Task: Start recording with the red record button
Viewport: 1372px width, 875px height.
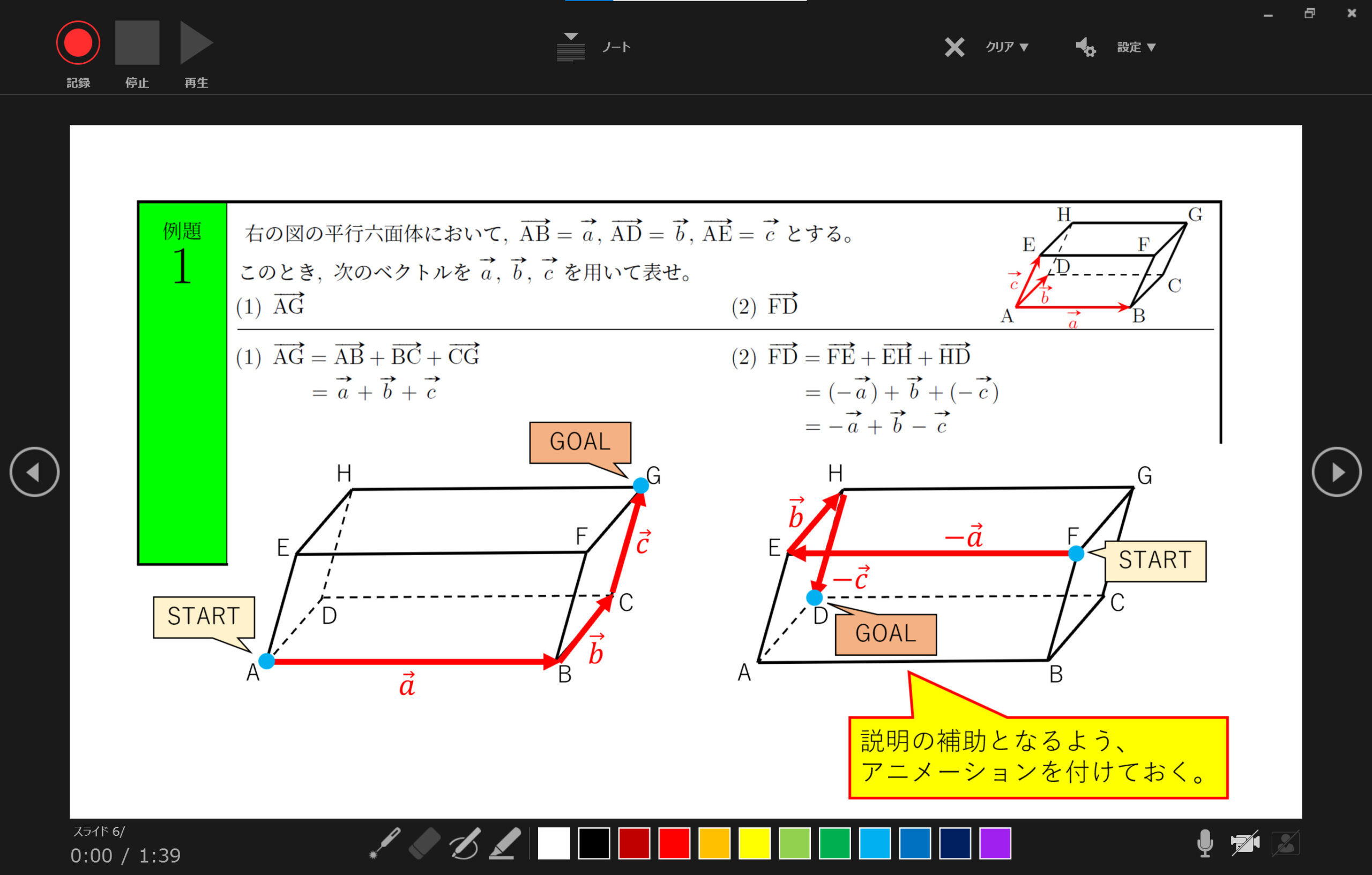Action: [78, 43]
